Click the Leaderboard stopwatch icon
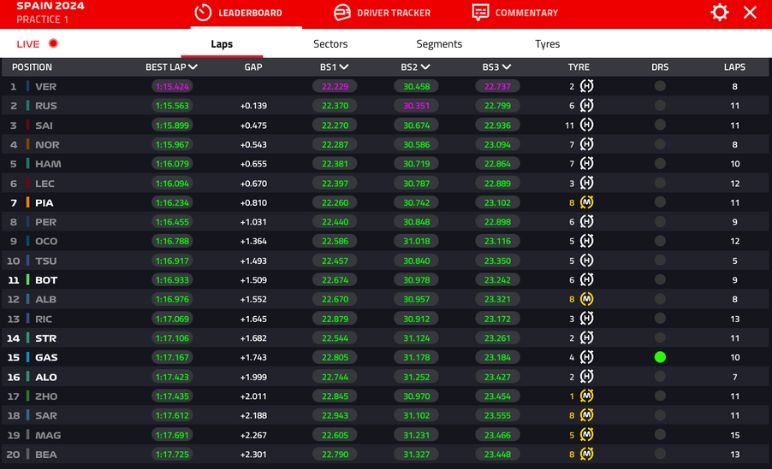This screenshot has width=772, height=469. click(x=203, y=13)
